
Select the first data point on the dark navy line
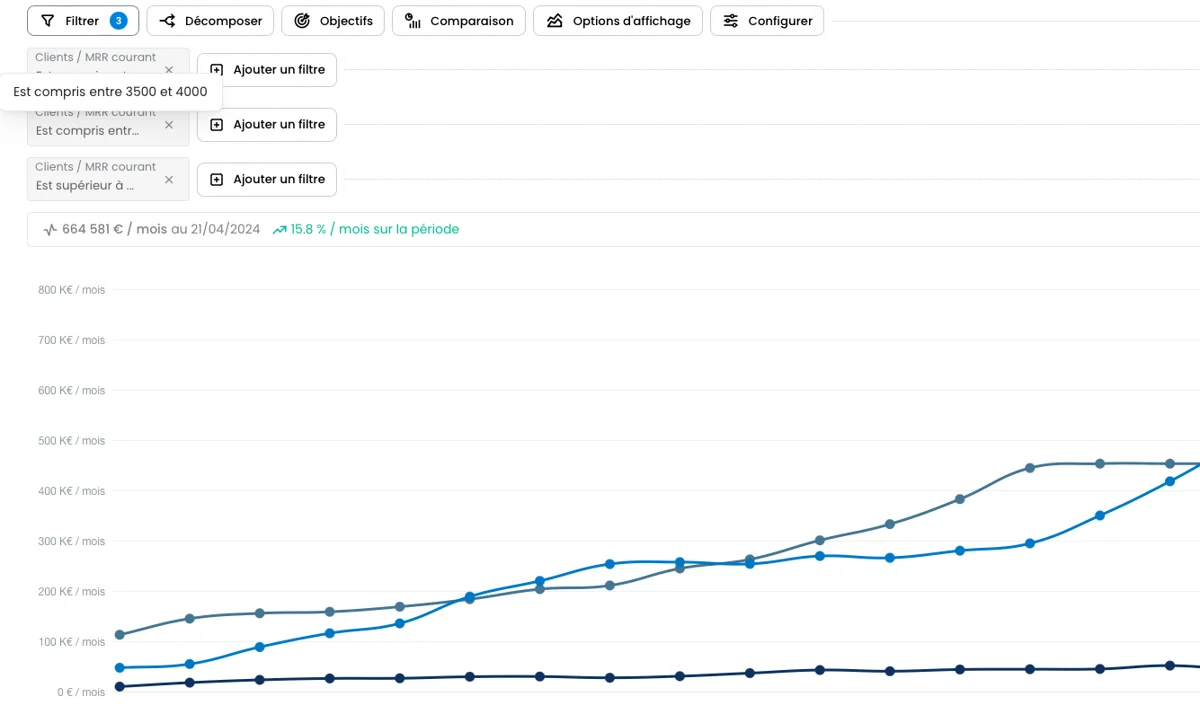pos(120,687)
